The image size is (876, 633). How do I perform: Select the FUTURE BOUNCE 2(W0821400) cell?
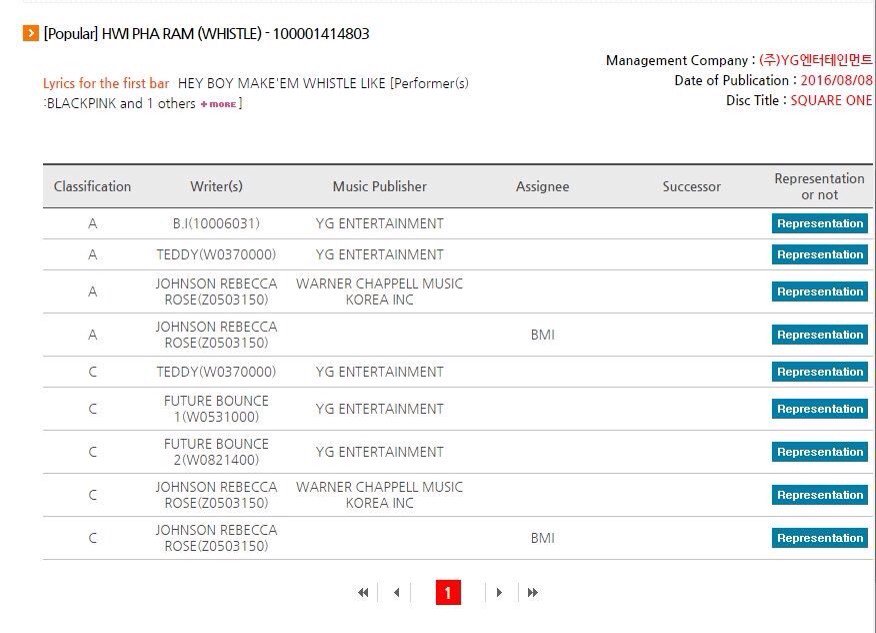click(x=216, y=452)
